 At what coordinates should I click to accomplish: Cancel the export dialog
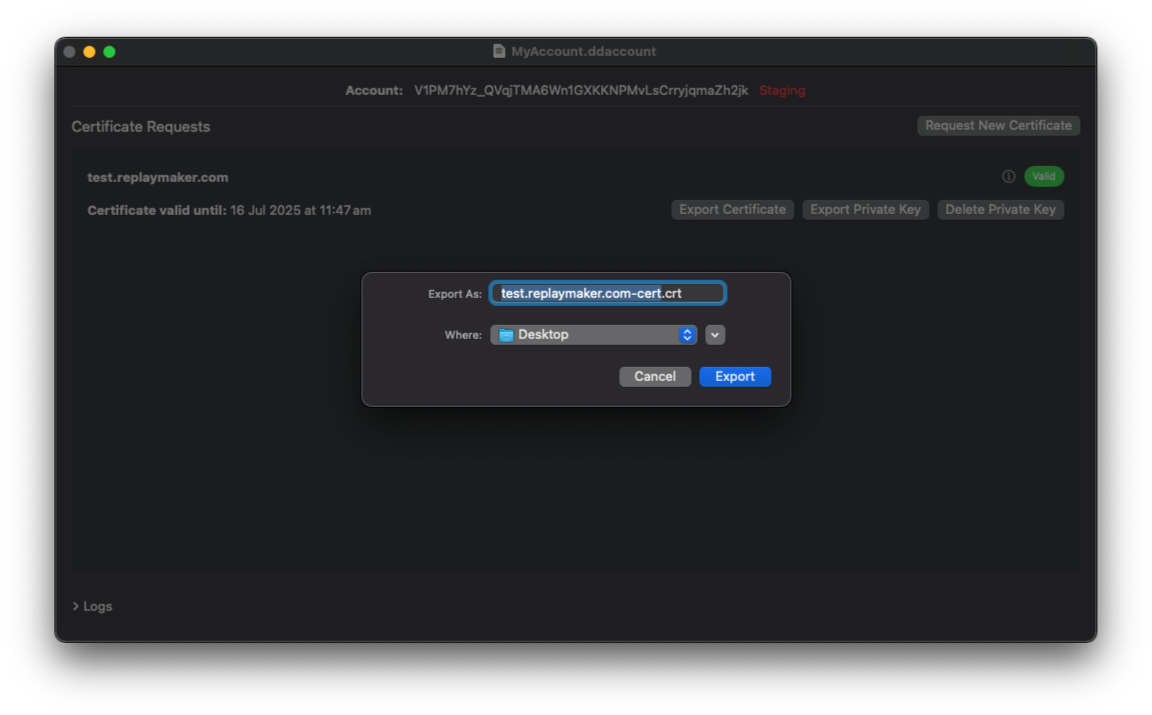(654, 377)
